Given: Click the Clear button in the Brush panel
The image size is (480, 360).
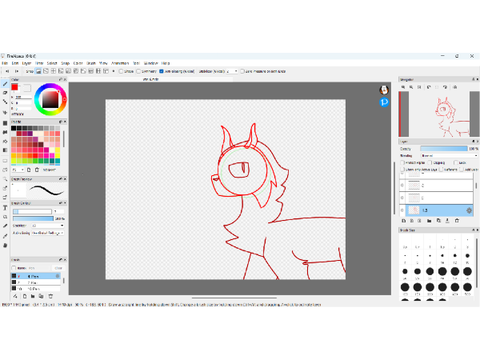Looking at the screenshot, I should pos(58,268).
